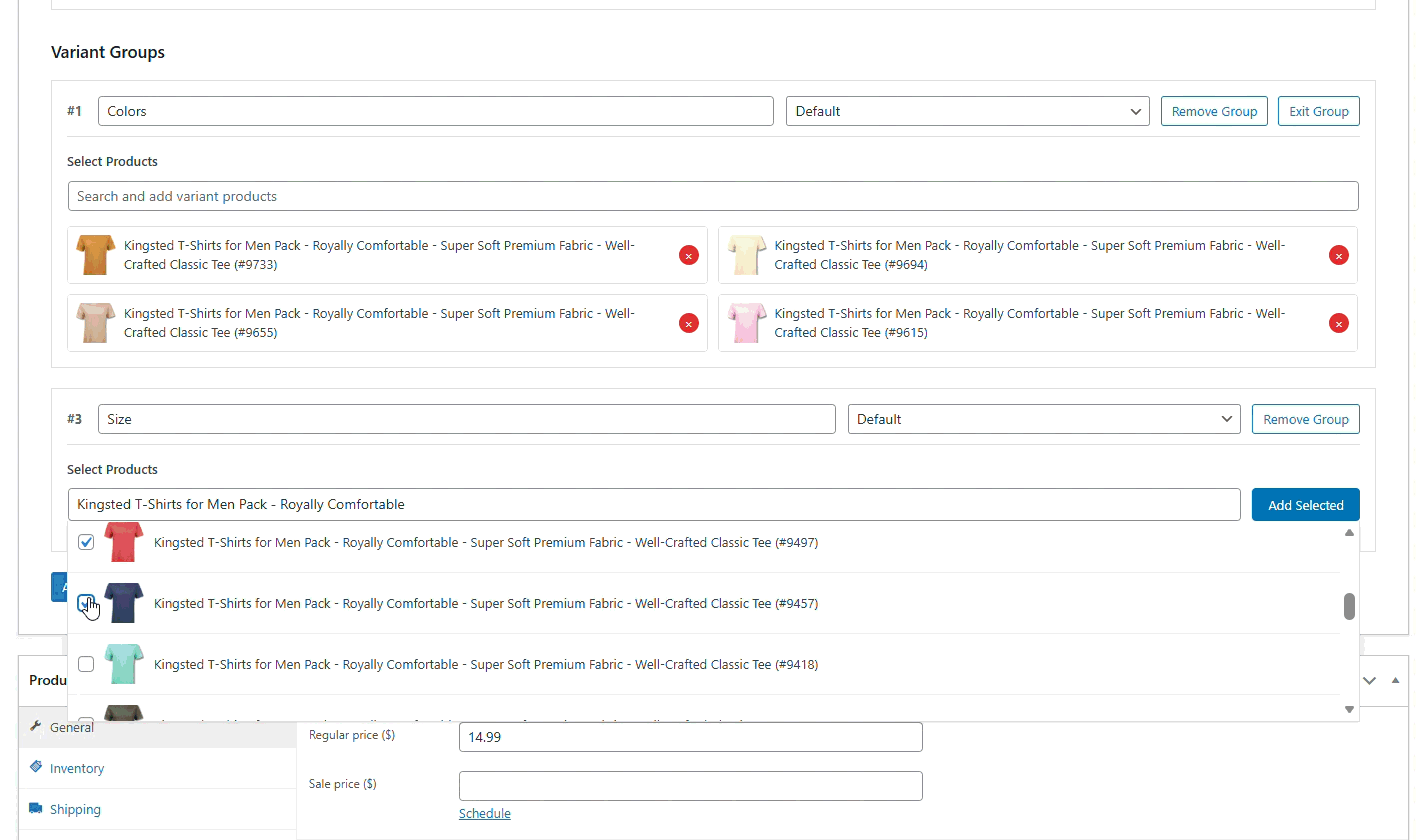Remove cream t-shirt variant #9694

click(1338, 255)
